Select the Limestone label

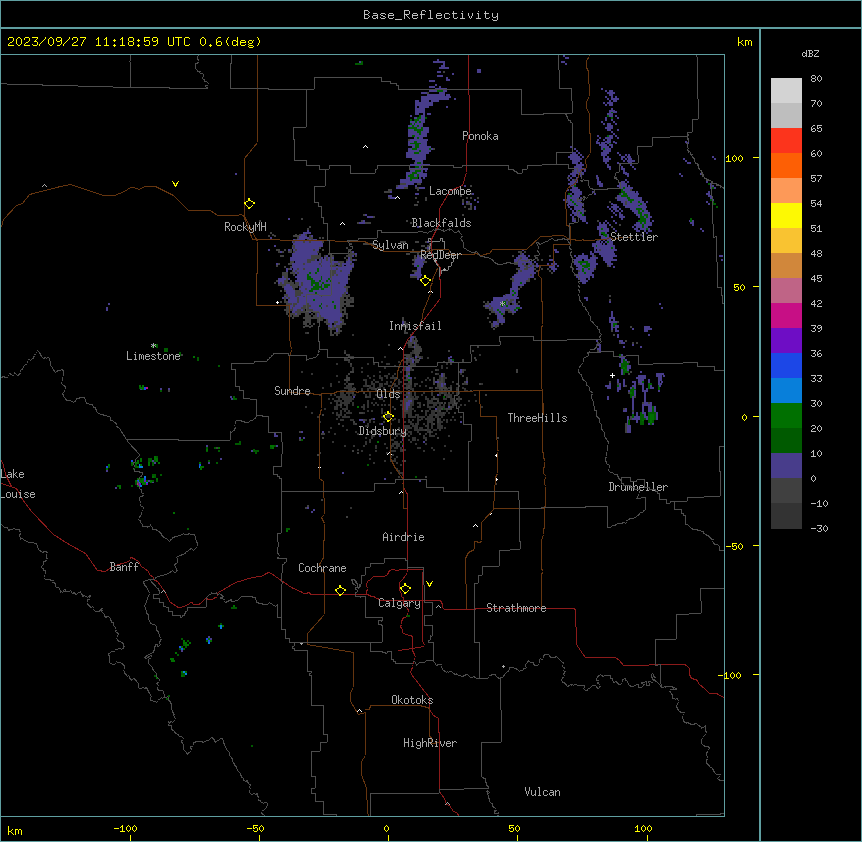tap(153, 356)
